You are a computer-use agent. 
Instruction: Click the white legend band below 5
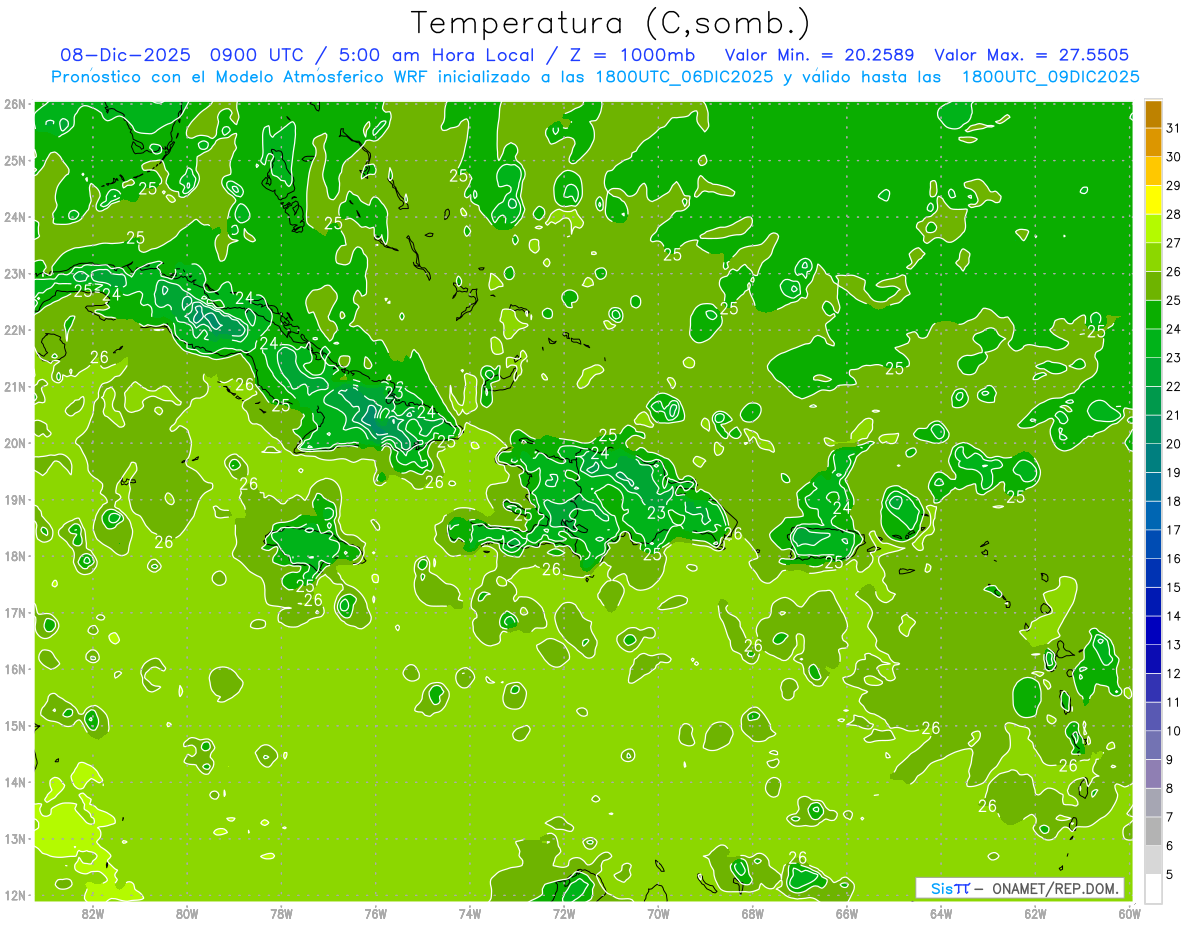click(1153, 889)
